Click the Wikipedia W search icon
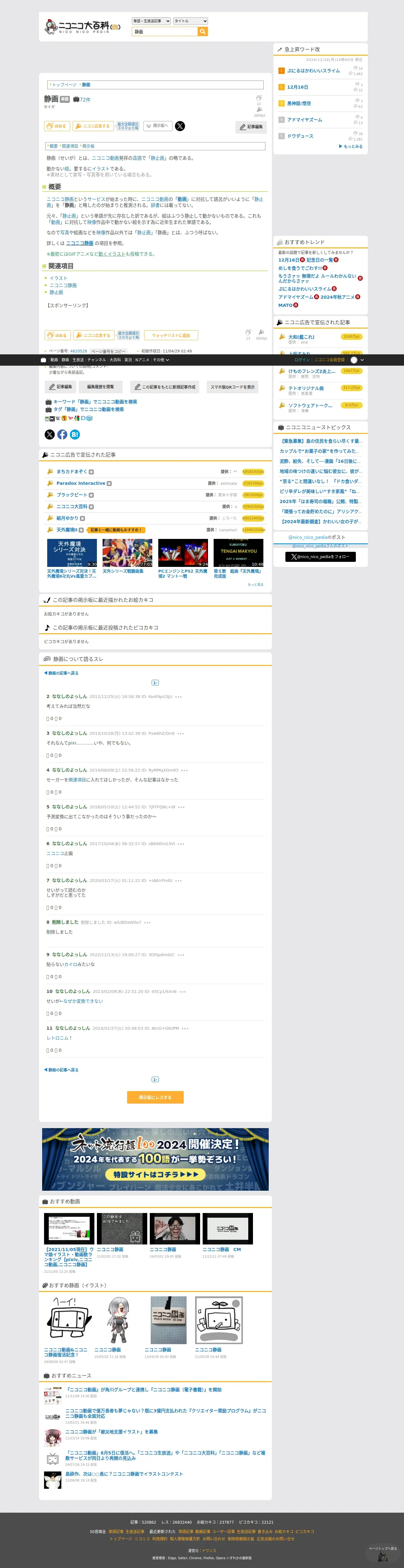 [59, 418]
